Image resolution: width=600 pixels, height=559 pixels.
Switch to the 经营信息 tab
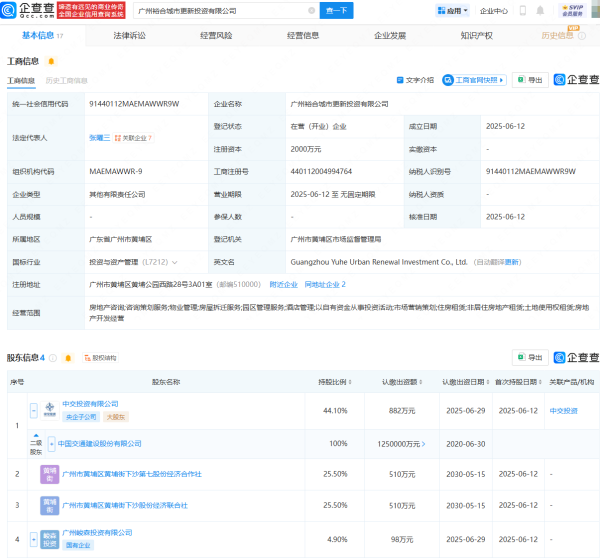click(303, 36)
